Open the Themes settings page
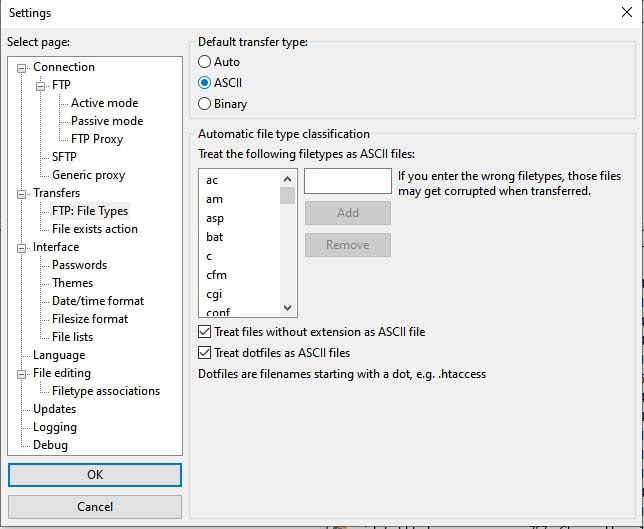 pyautogui.click(x=72, y=283)
